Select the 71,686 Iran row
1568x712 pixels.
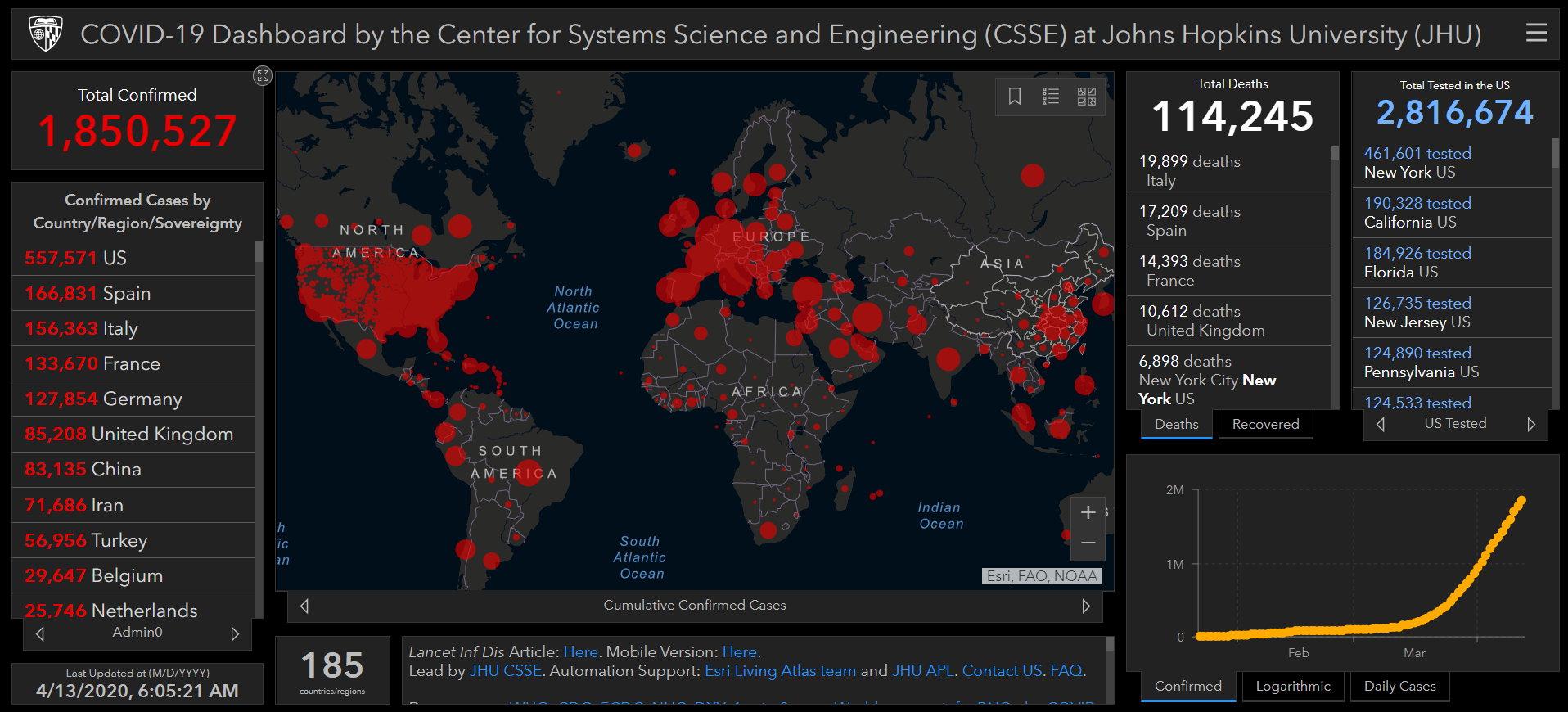[134, 505]
